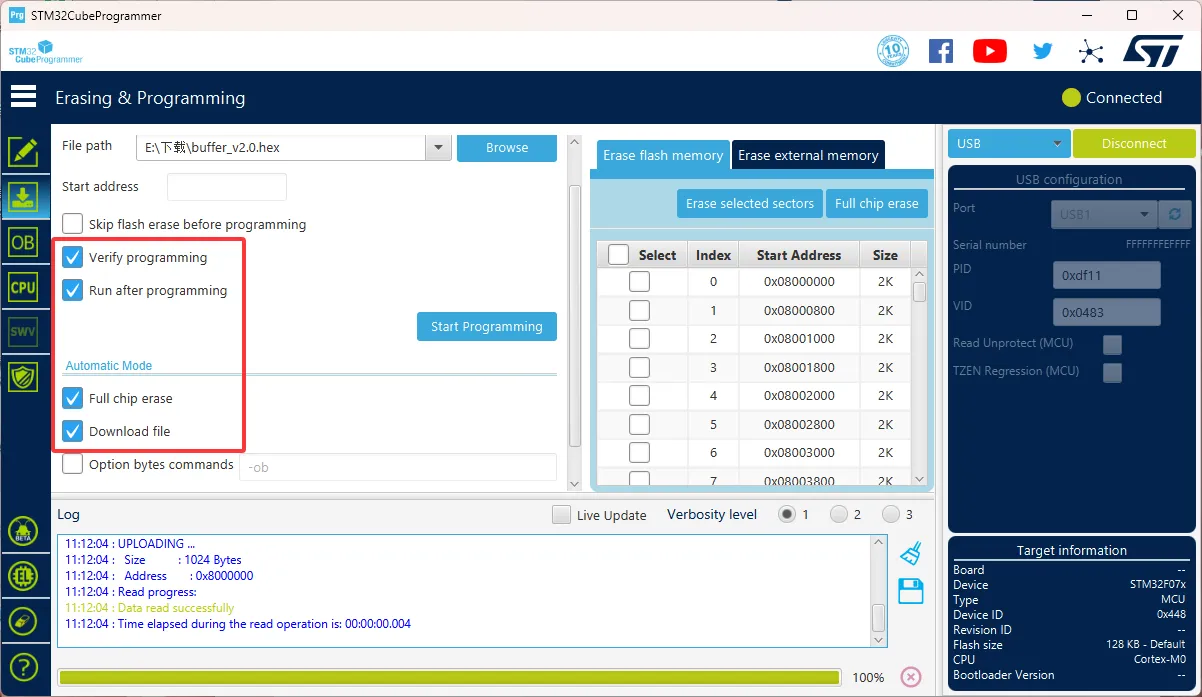Select the Erase flash memory tab

[x=662, y=155]
